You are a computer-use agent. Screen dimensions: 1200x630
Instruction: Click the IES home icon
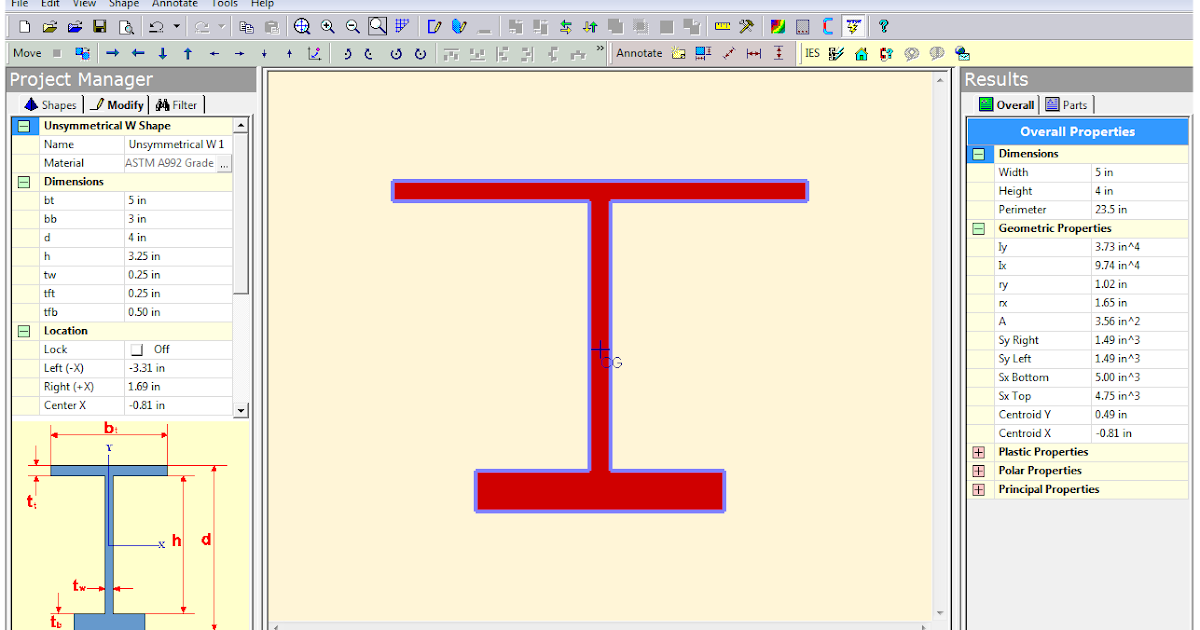point(861,53)
